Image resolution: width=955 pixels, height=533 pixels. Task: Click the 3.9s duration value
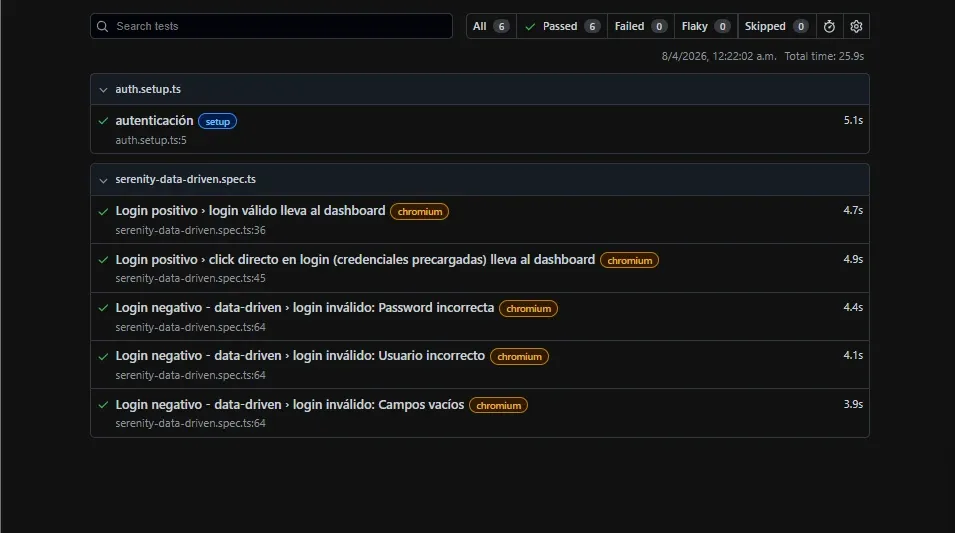853,404
